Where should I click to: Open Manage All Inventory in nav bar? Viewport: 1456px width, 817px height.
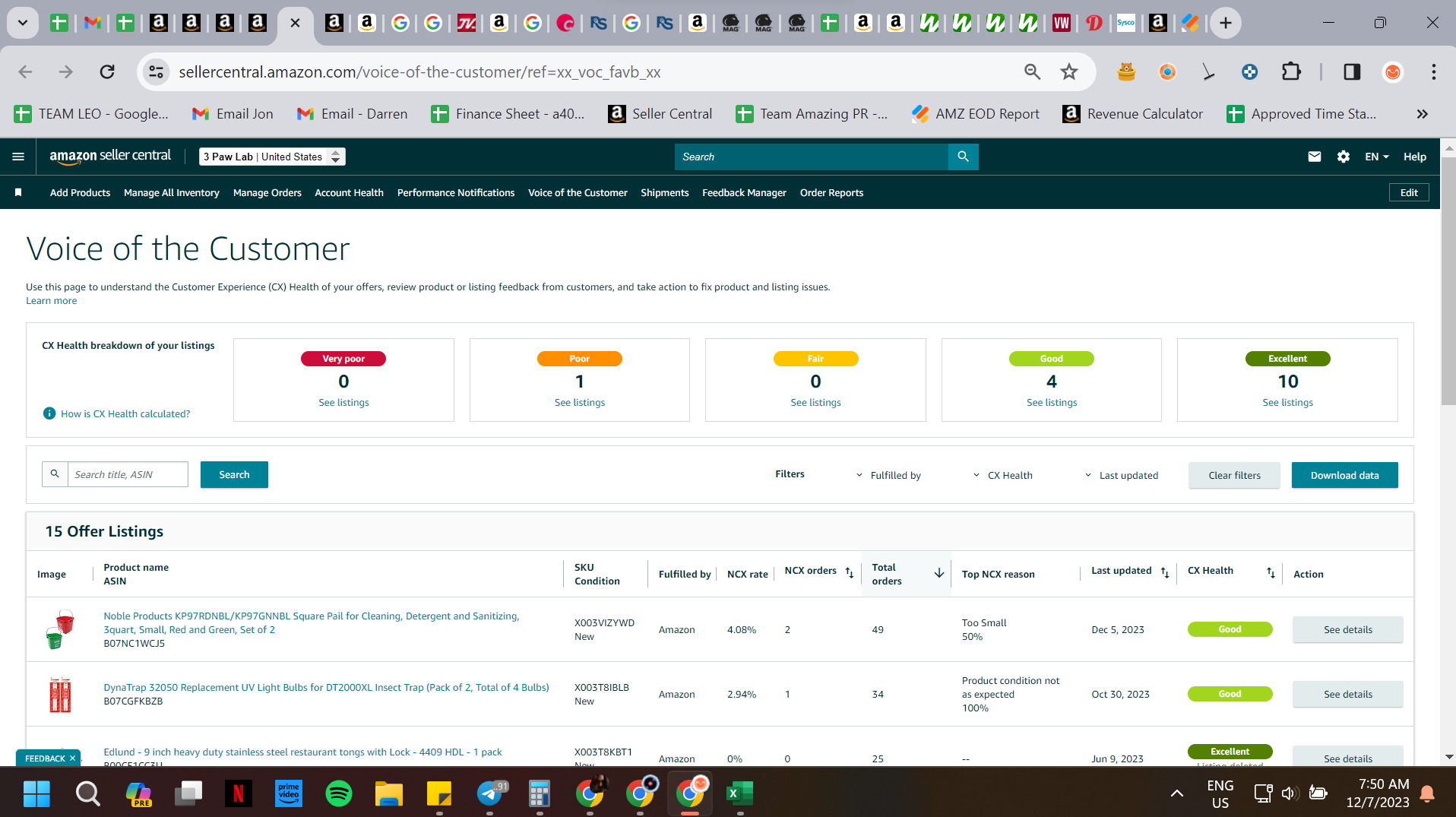tap(172, 193)
